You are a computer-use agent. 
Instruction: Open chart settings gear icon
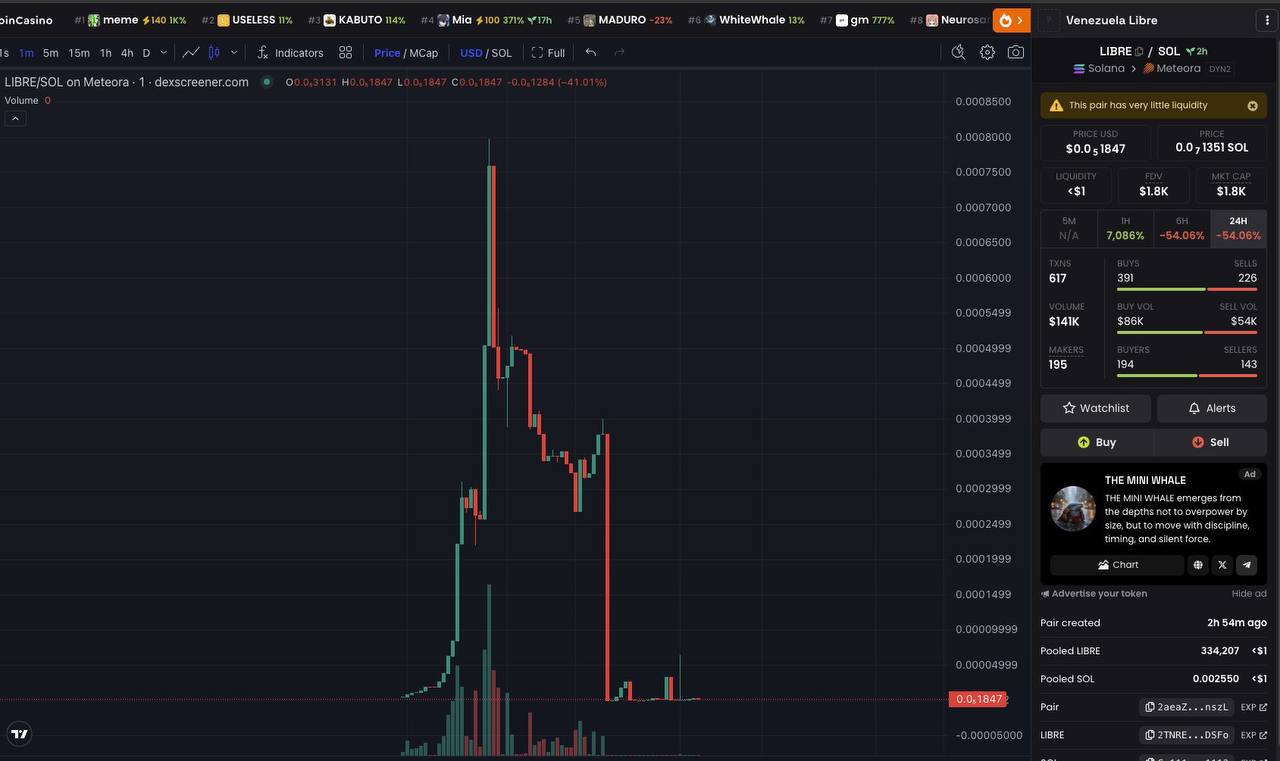pyautogui.click(x=987, y=53)
